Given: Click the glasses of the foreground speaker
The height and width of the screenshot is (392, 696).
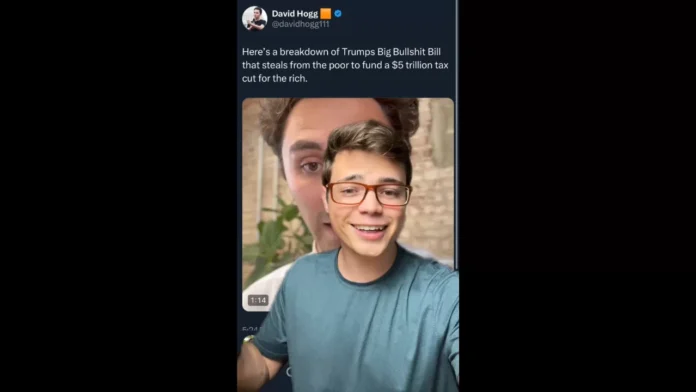Looking at the screenshot, I should 368,194.
